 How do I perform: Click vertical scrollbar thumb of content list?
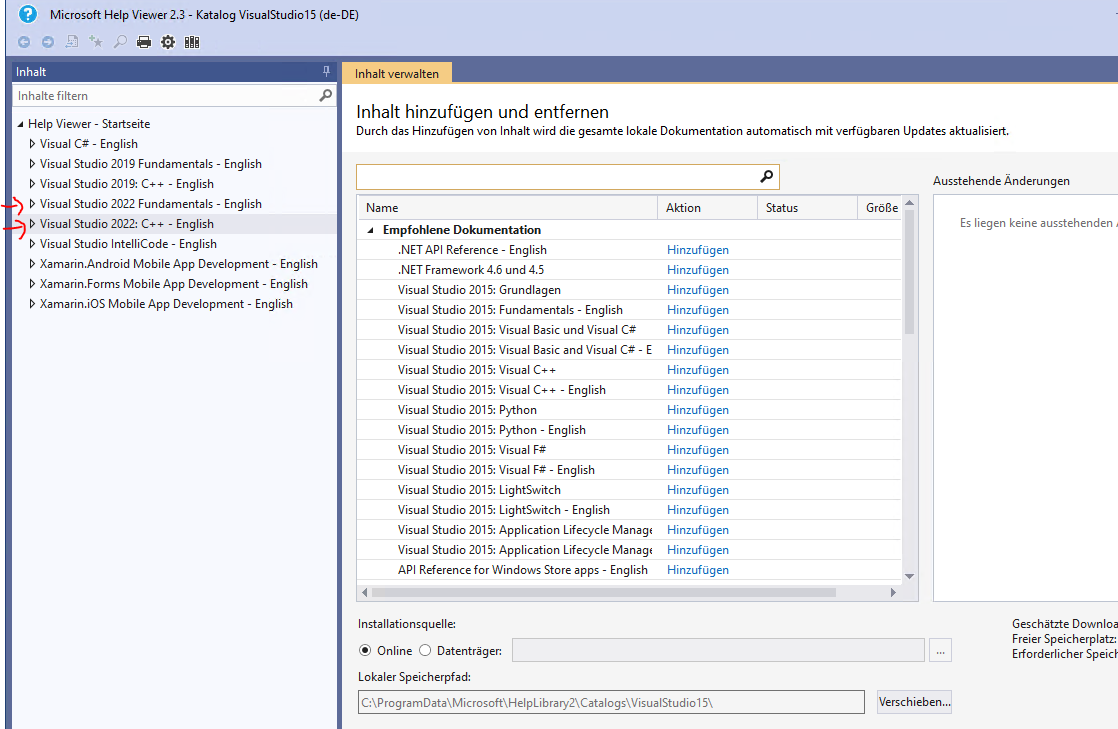909,272
